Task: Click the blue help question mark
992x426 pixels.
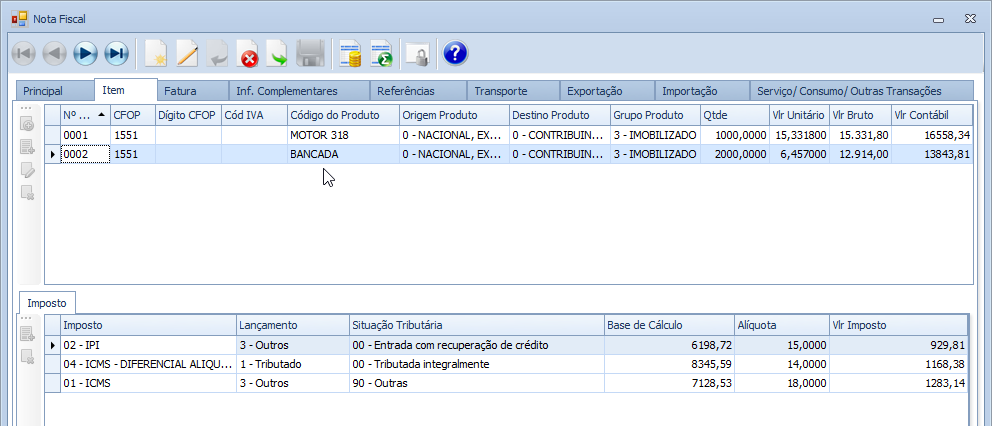Action: (x=455, y=53)
